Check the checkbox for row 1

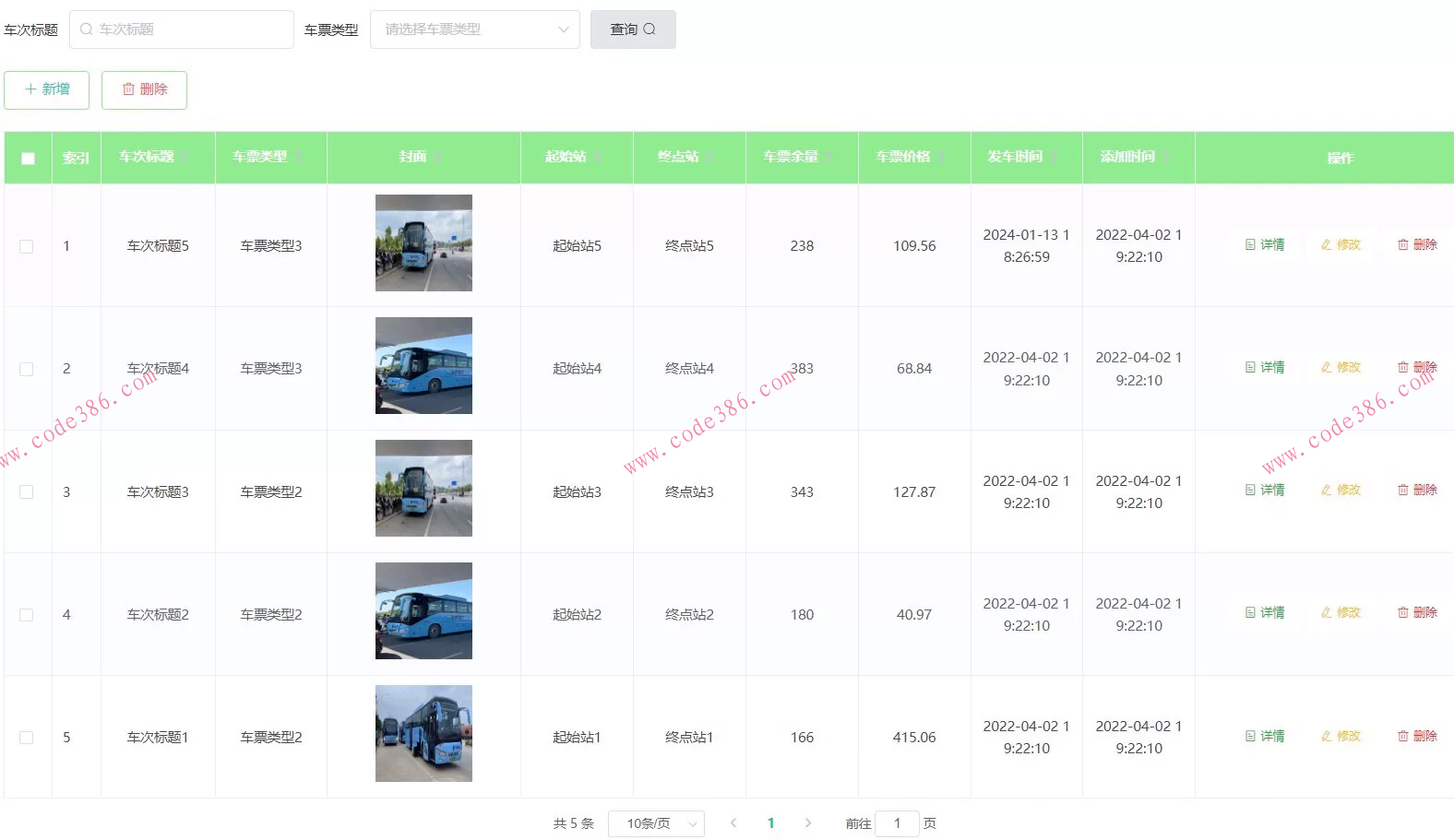(27, 246)
